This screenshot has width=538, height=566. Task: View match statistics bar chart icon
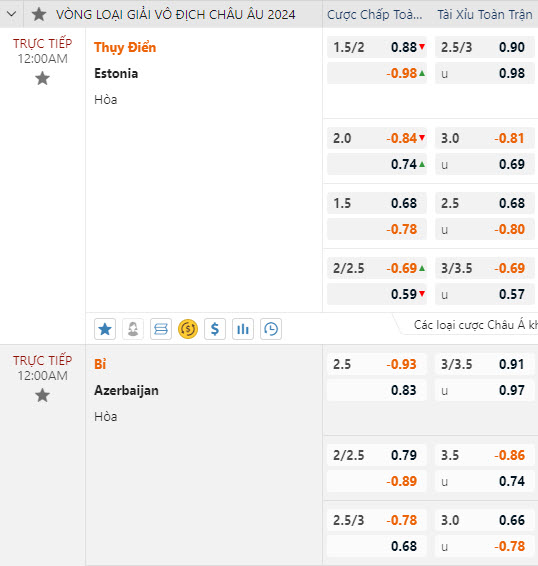(x=243, y=329)
